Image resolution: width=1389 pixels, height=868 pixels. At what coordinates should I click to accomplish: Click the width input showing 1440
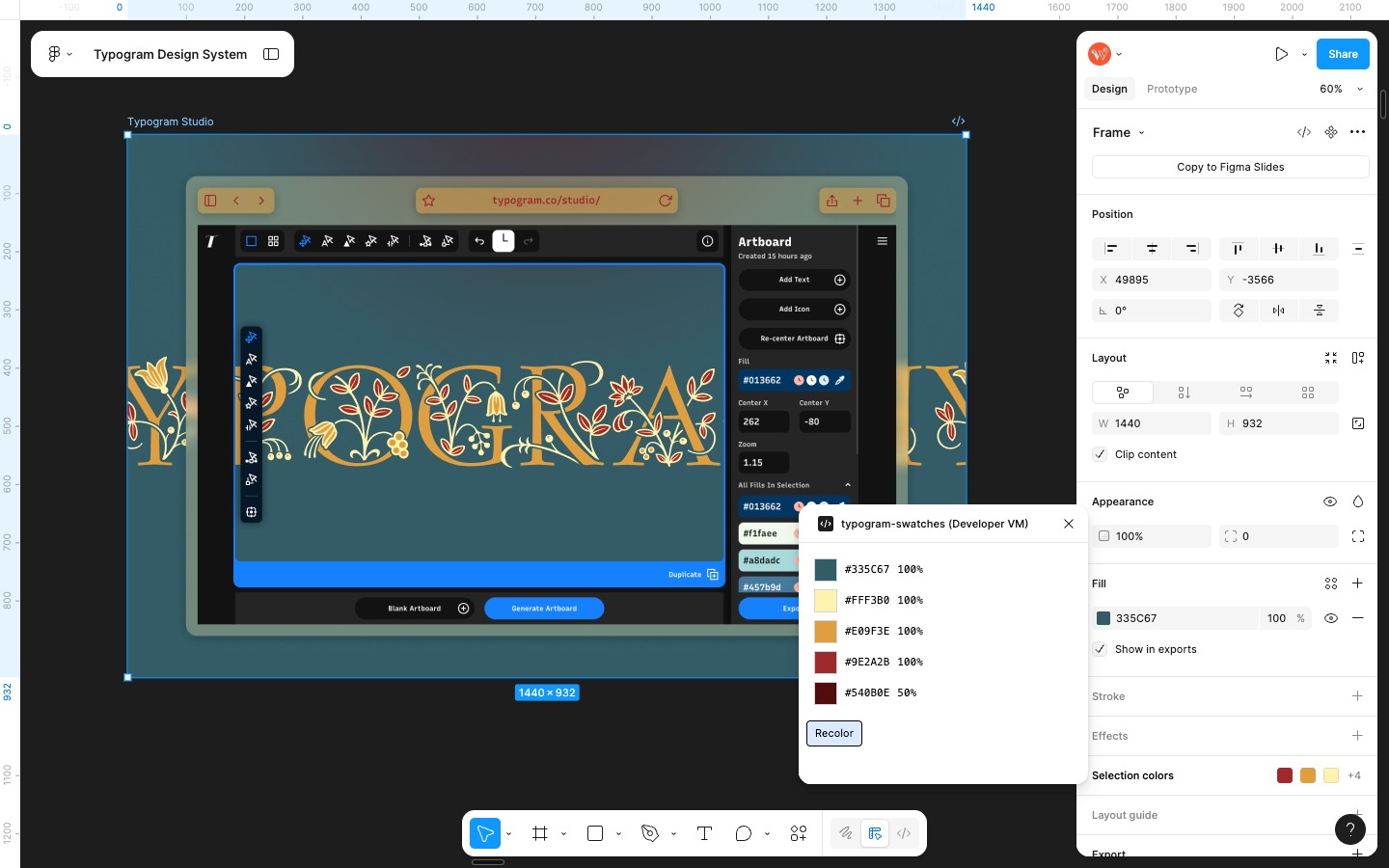[x=1152, y=423]
